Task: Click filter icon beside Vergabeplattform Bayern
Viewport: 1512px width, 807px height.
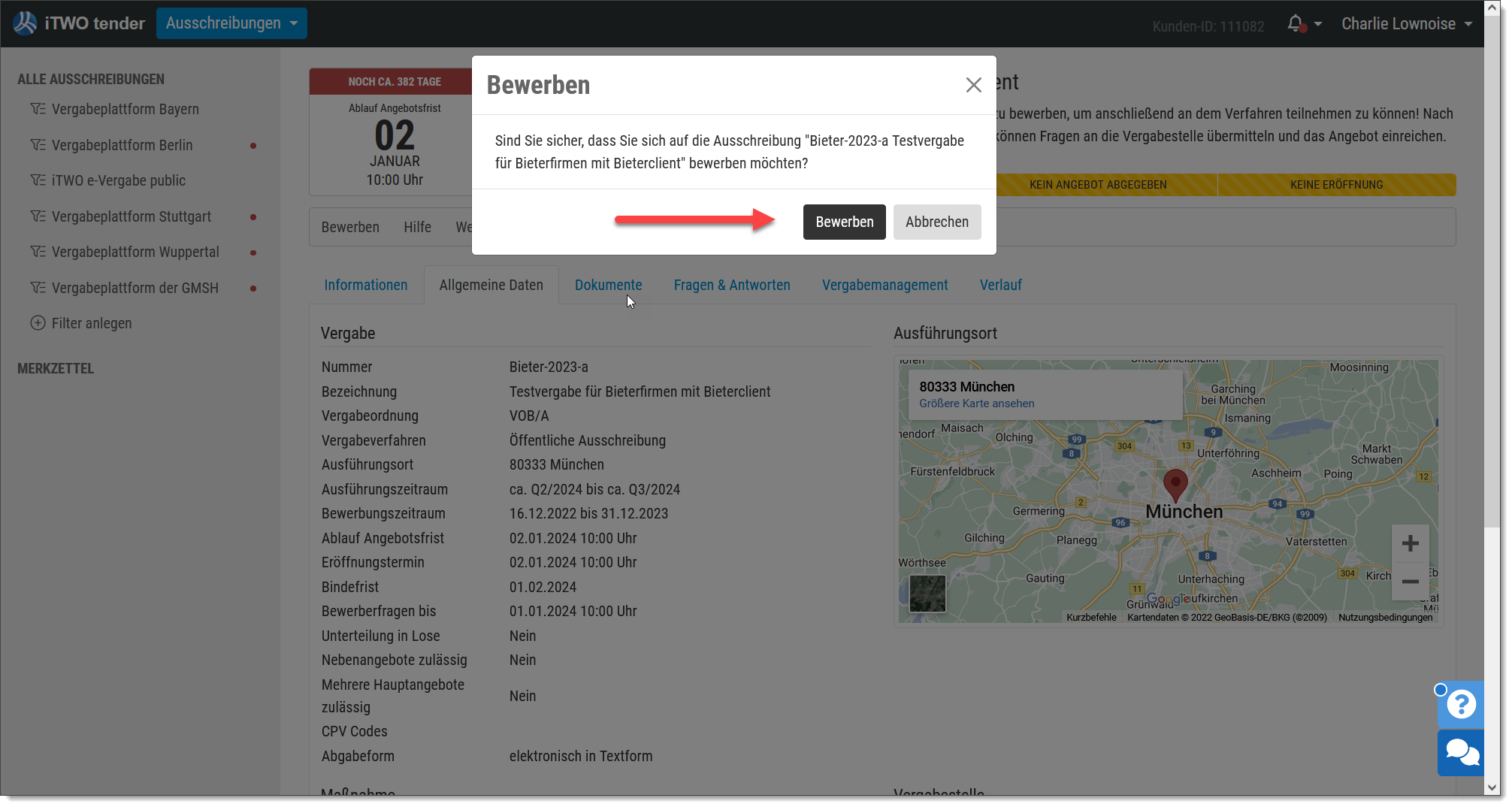Action: 38,109
